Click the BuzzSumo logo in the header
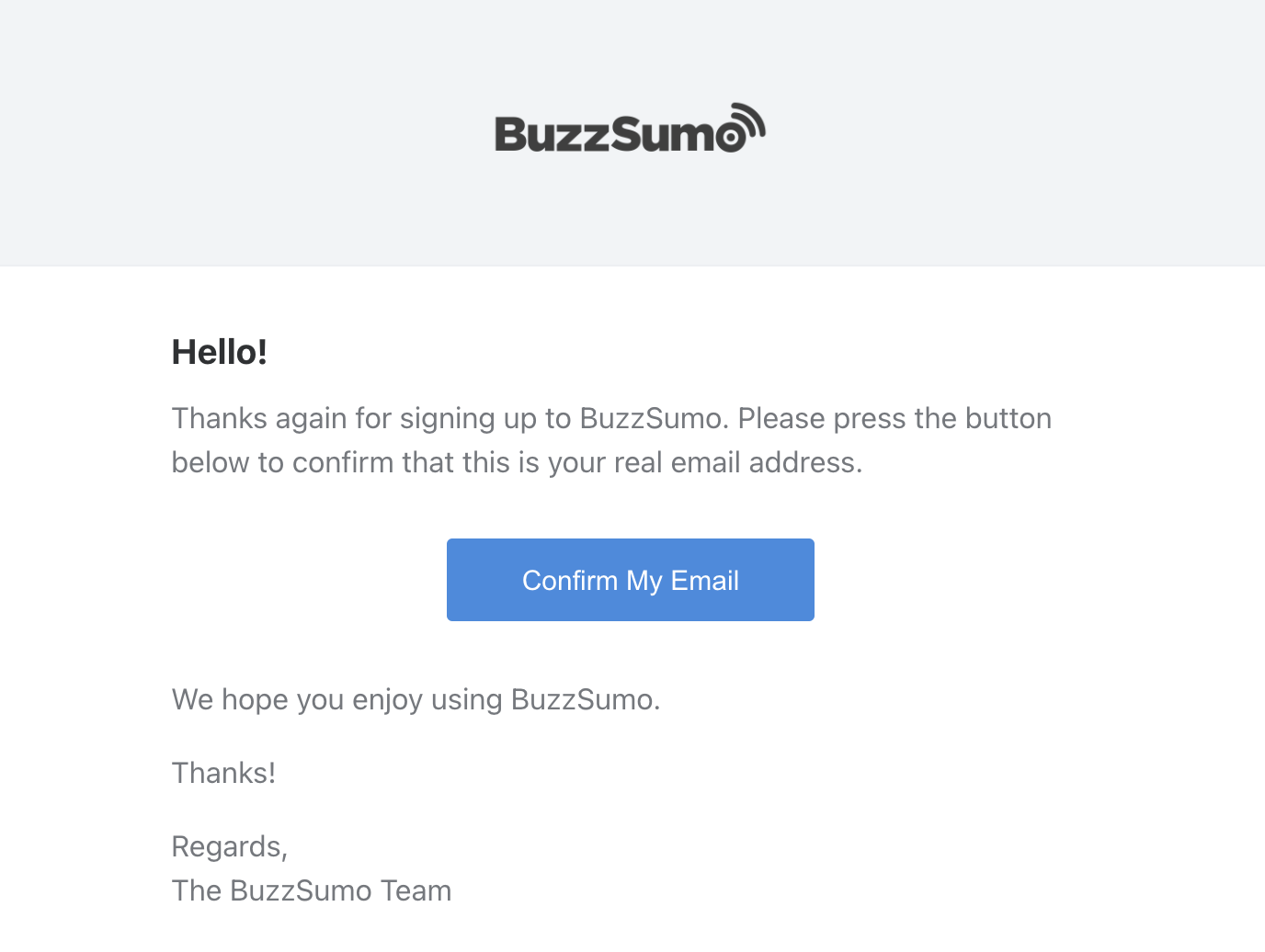1265x952 pixels. (630, 130)
